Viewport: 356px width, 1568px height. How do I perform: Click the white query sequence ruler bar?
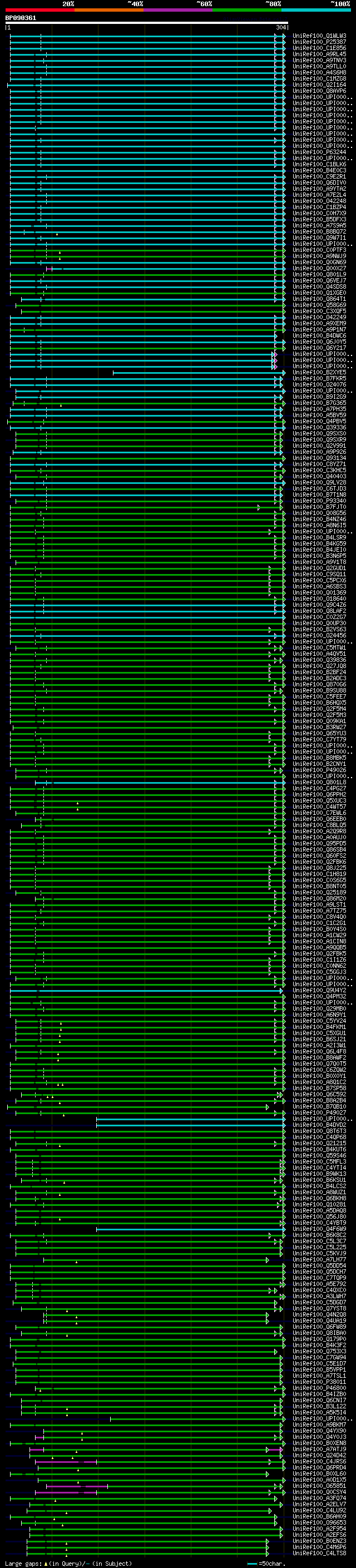(146, 23)
